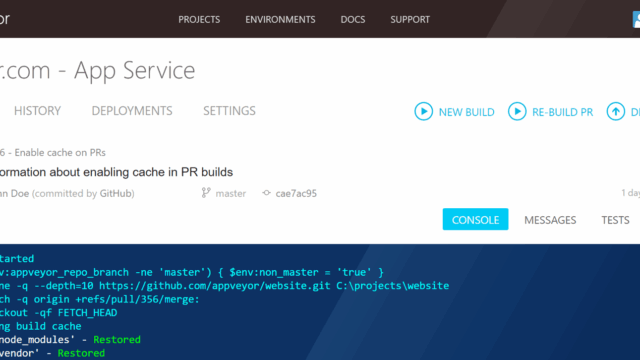The image size is (640, 360).
Task: Open the TESTS tab
Action: (615, 220)
